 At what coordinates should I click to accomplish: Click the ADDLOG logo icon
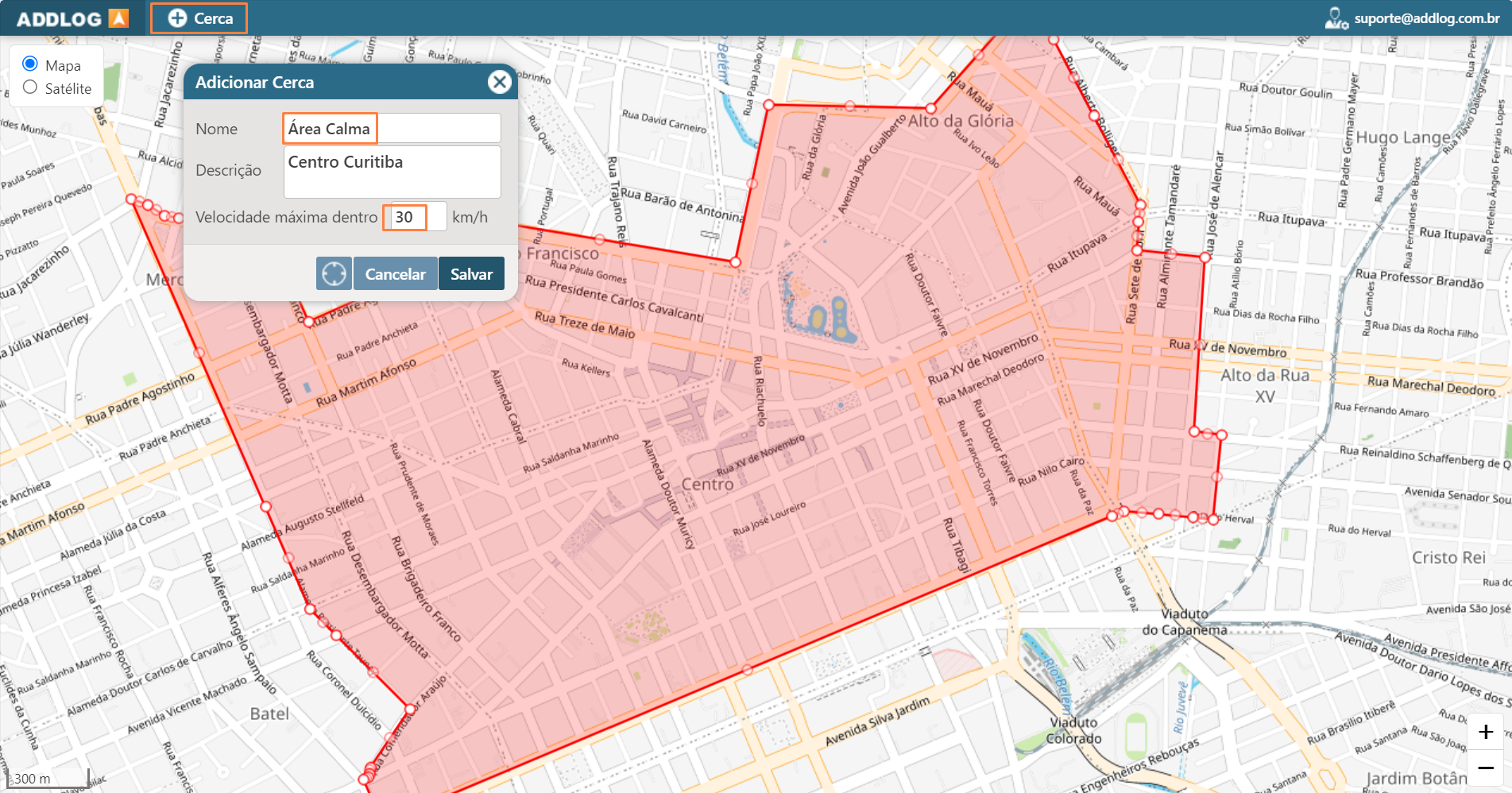coord(118,18)
